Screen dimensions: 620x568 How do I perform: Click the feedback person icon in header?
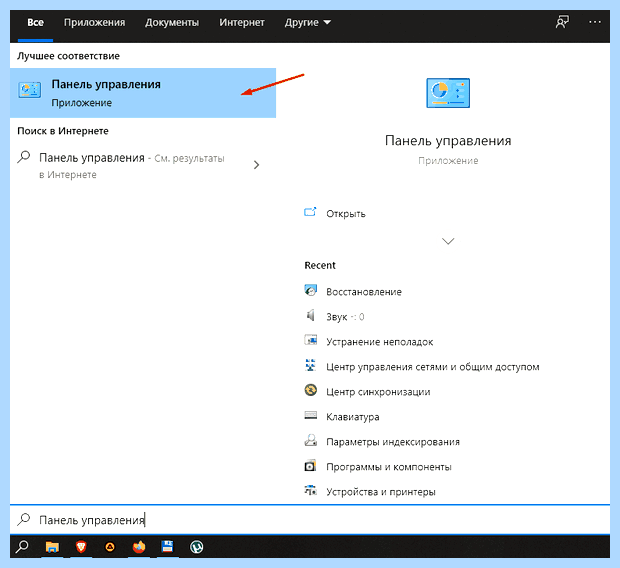click(562, 22)
